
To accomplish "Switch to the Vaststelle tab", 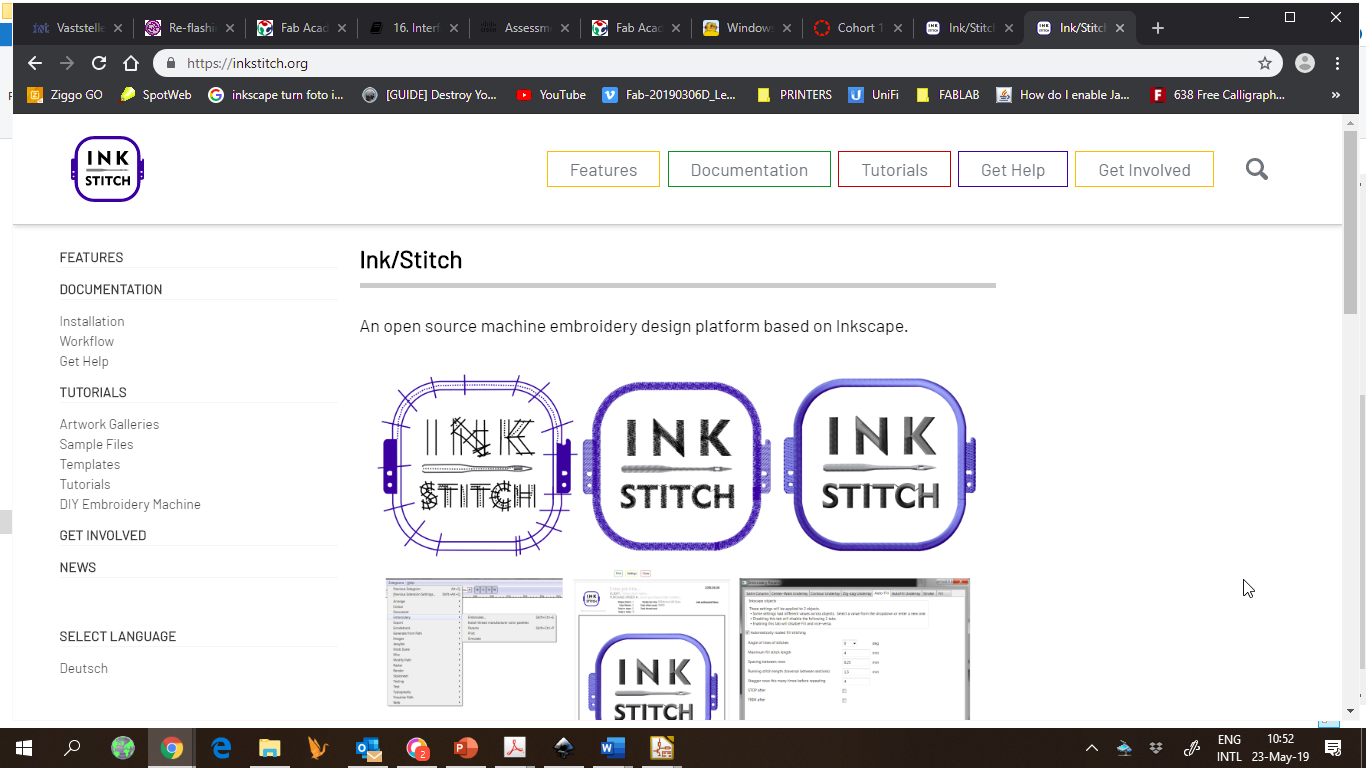I will [x=77, y=28].
